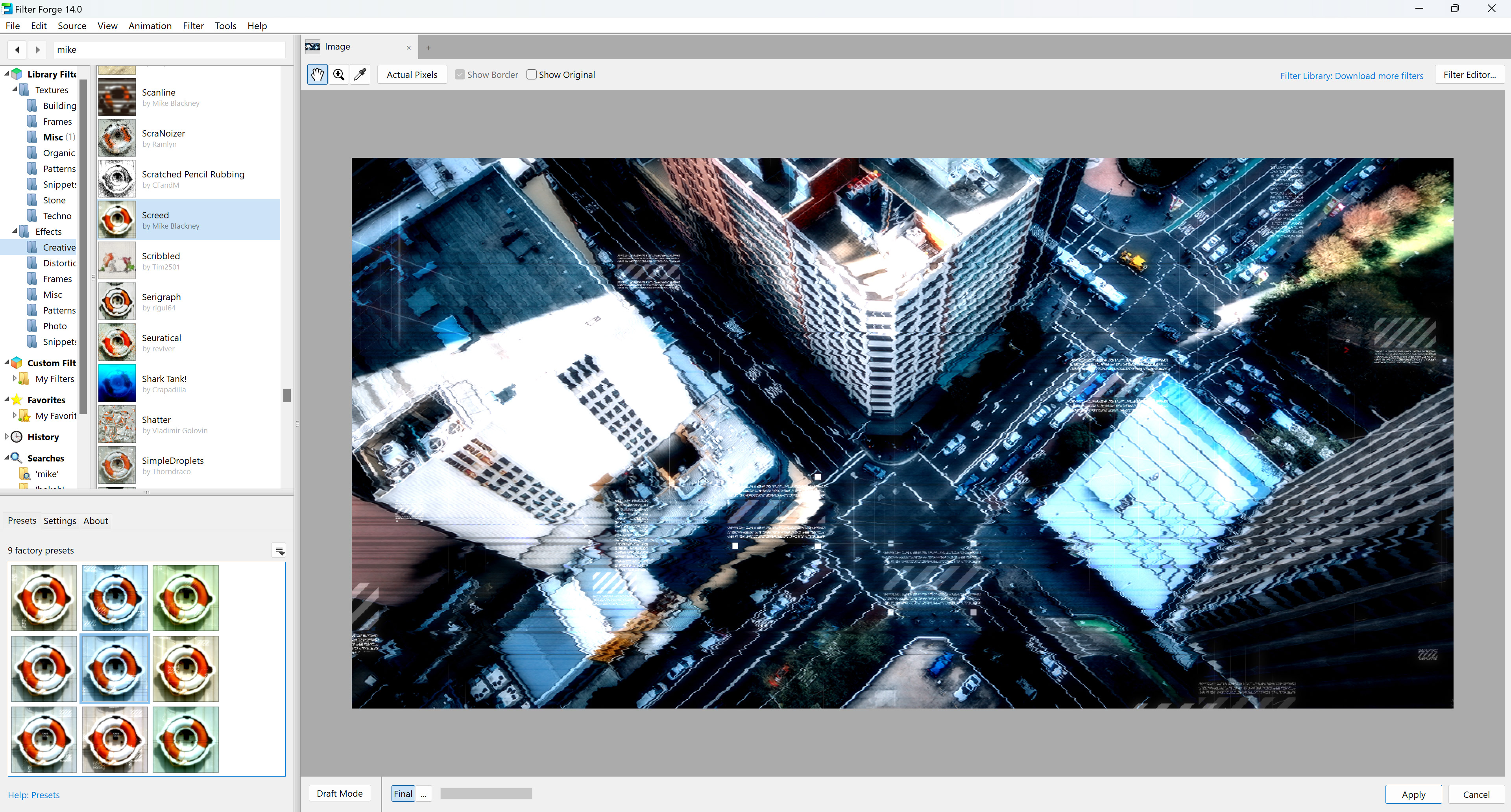Screen dimensions: 1511x812
Task: Click the back navigation arrow
Action: 17,50
